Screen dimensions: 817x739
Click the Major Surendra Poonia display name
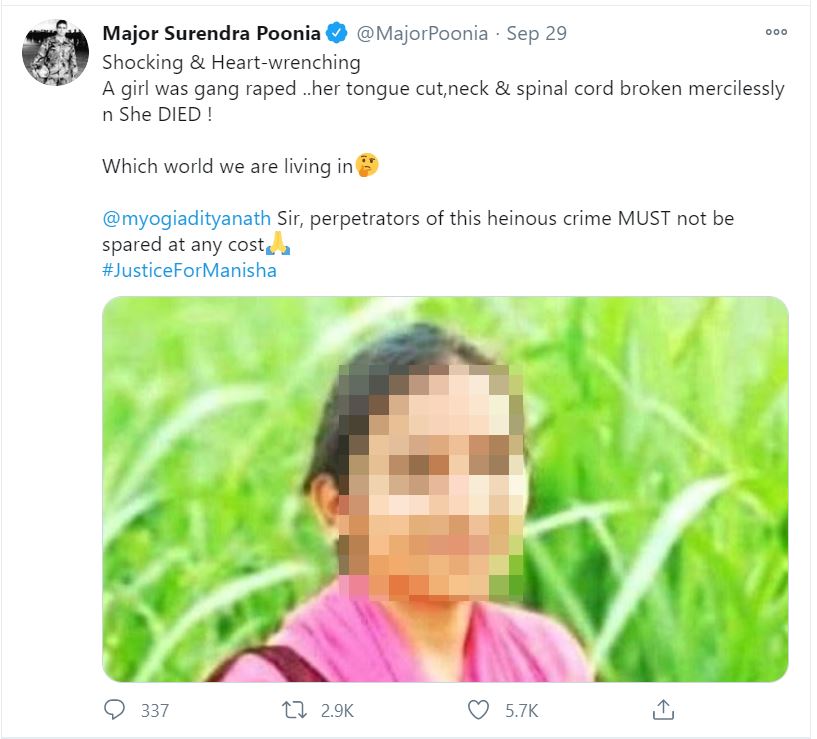(212, 33)
